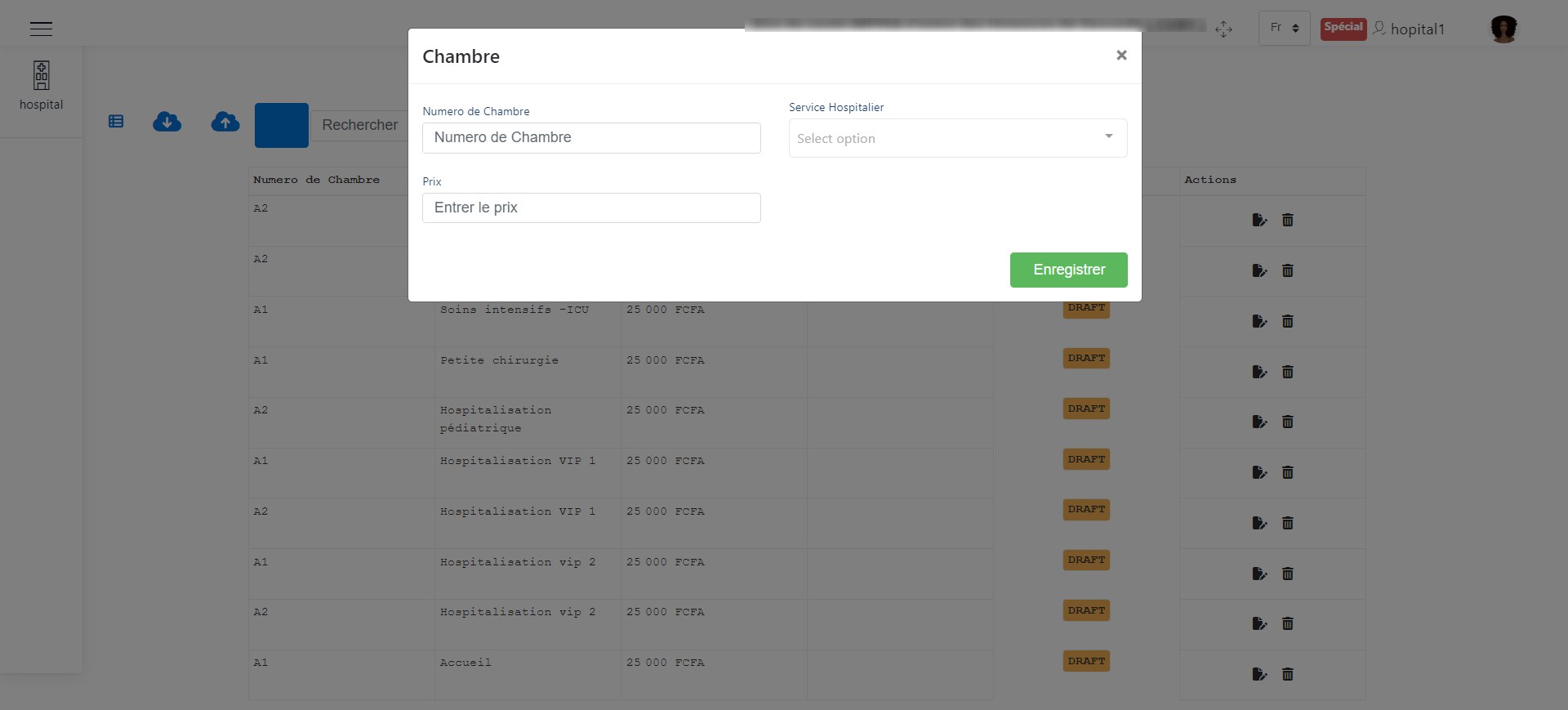Click the blue square add button
Viewport: 1568px width, 710px height.
click(282, 125)
